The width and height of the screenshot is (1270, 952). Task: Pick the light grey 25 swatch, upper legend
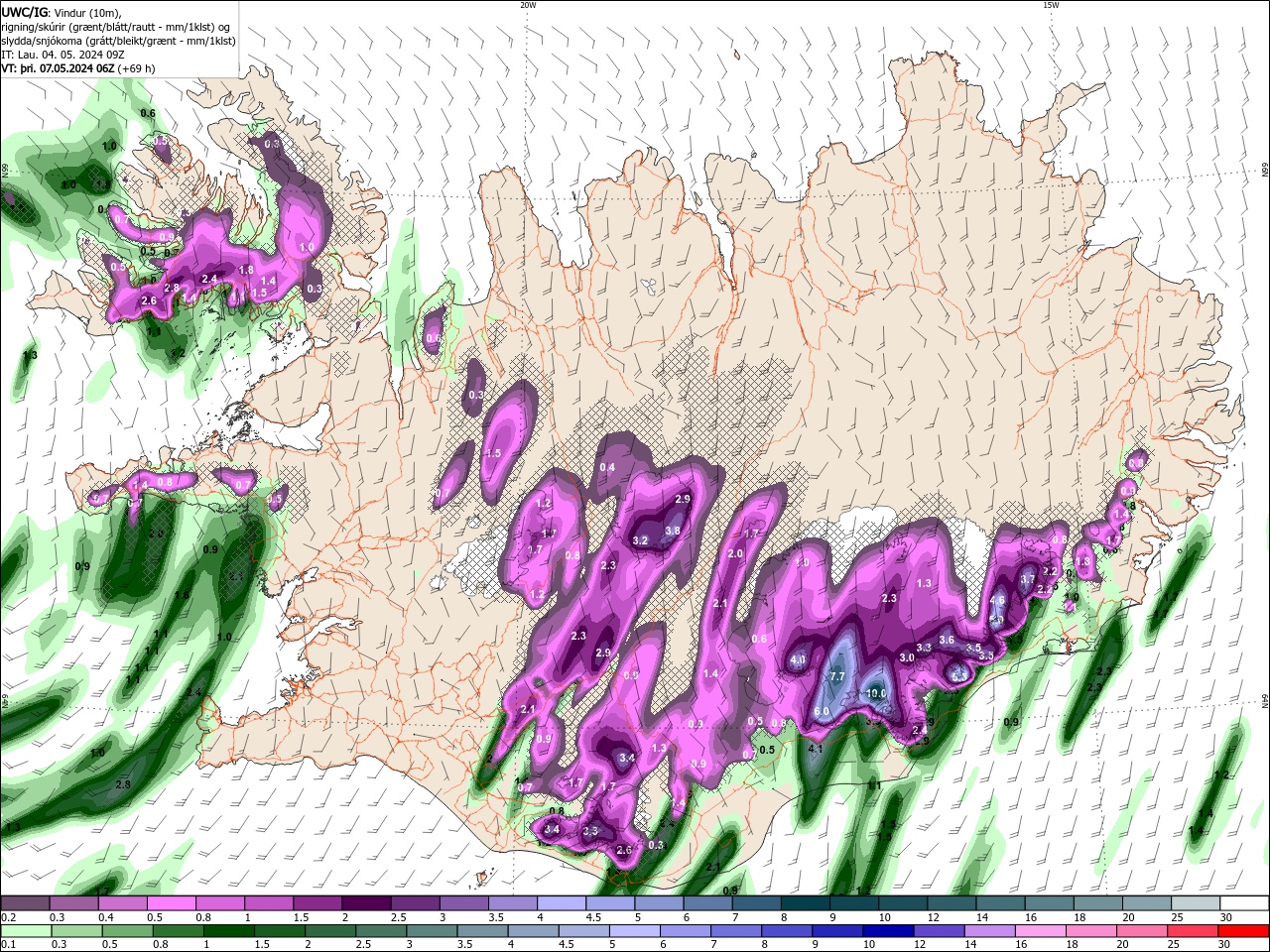1196,903
